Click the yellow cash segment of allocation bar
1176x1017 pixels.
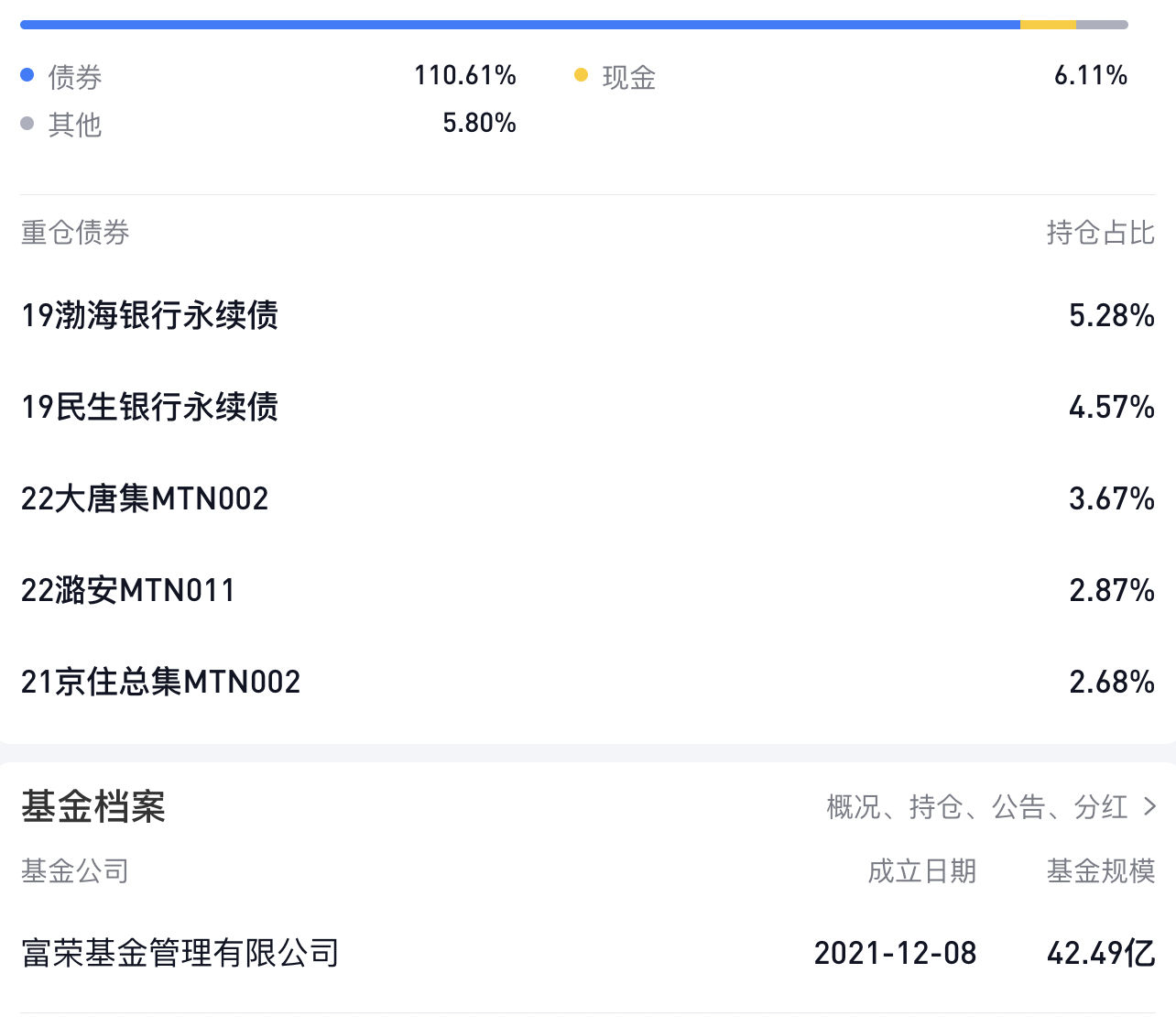(x=1048, y=25)
